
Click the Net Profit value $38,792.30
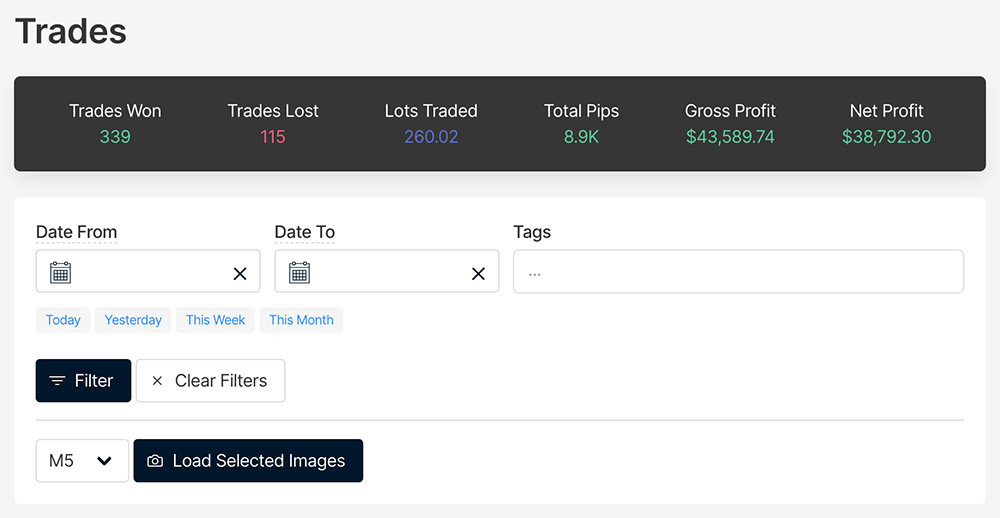[x=886, y=137]
